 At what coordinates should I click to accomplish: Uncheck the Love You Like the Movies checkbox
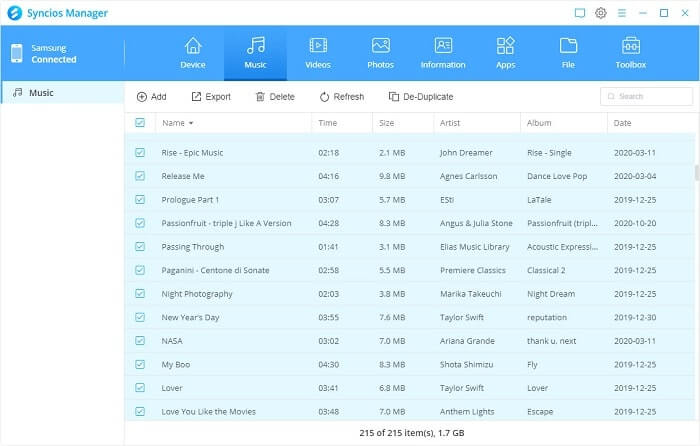(x=140, y=411)
